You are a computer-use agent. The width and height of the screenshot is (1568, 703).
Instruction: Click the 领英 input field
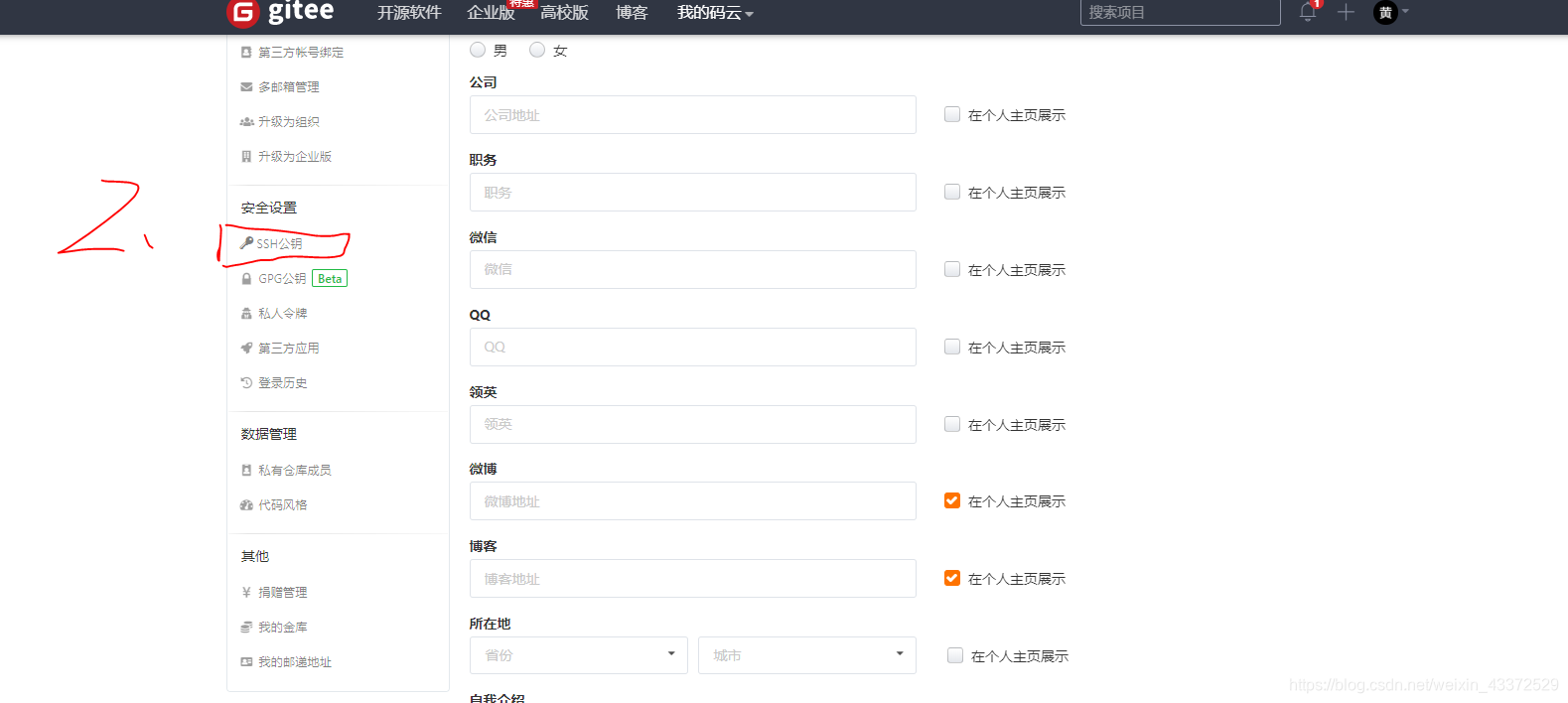click(x=693, y=424)
